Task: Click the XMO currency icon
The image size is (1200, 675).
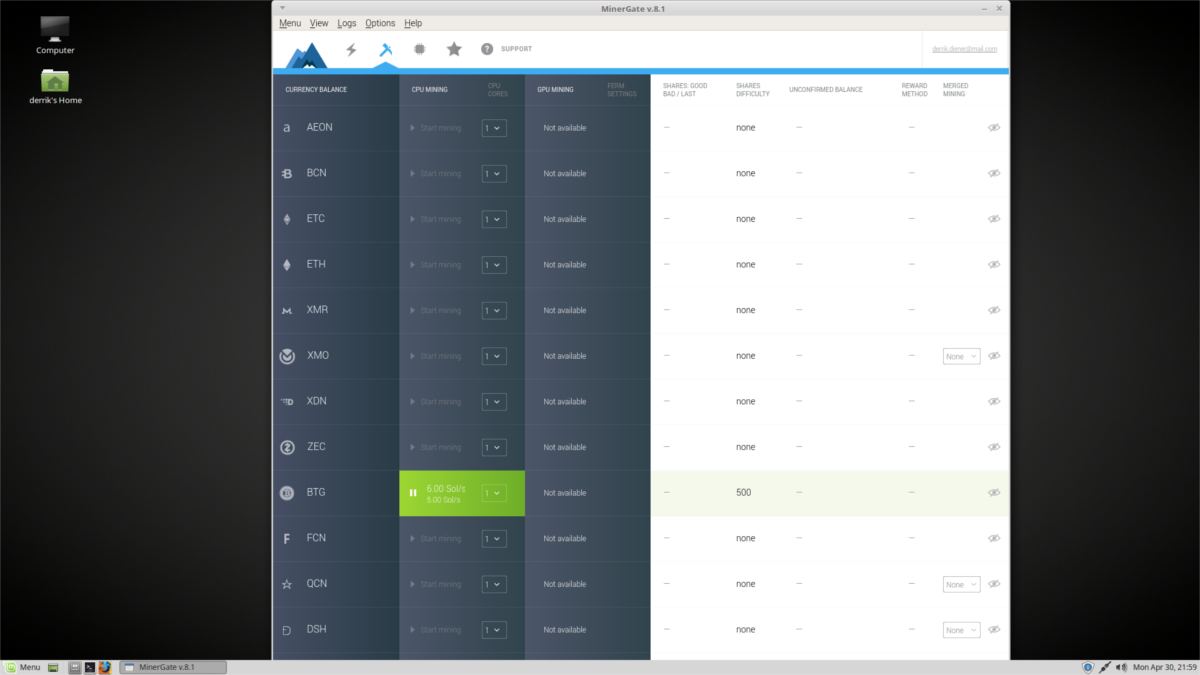Action: point(287,356)
